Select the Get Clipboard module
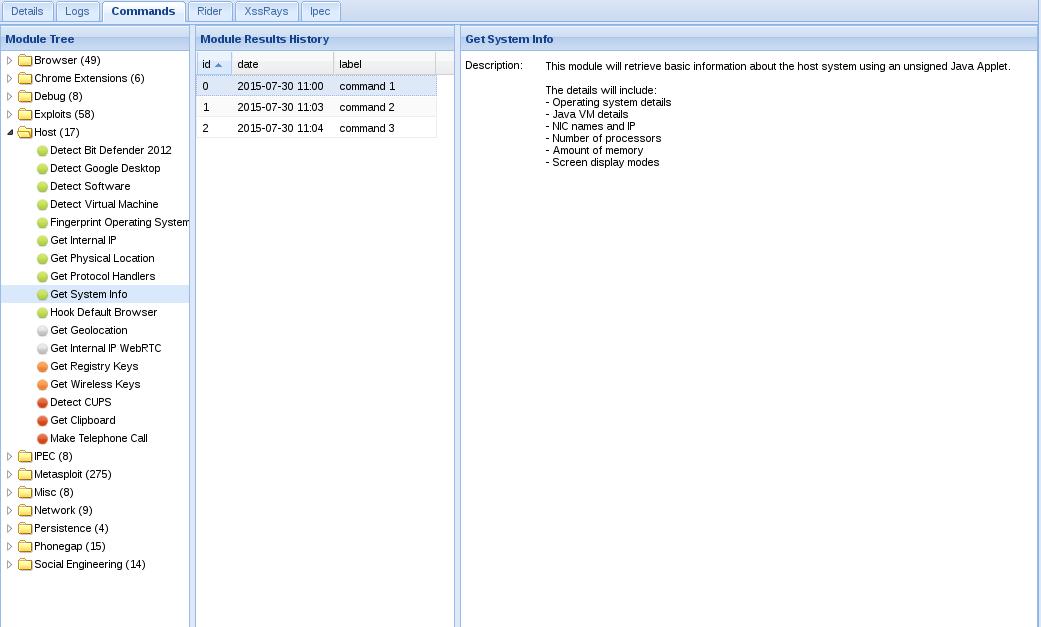 coord(83,420)
